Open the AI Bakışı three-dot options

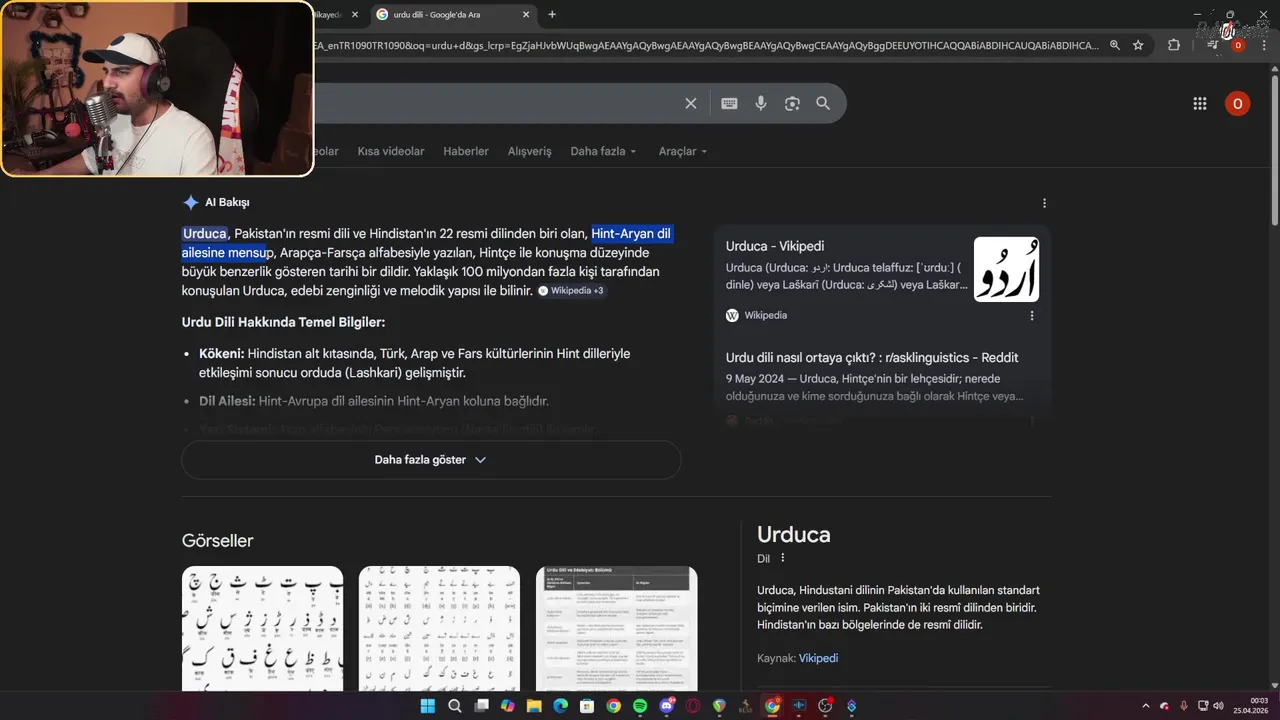point(1044,203)
